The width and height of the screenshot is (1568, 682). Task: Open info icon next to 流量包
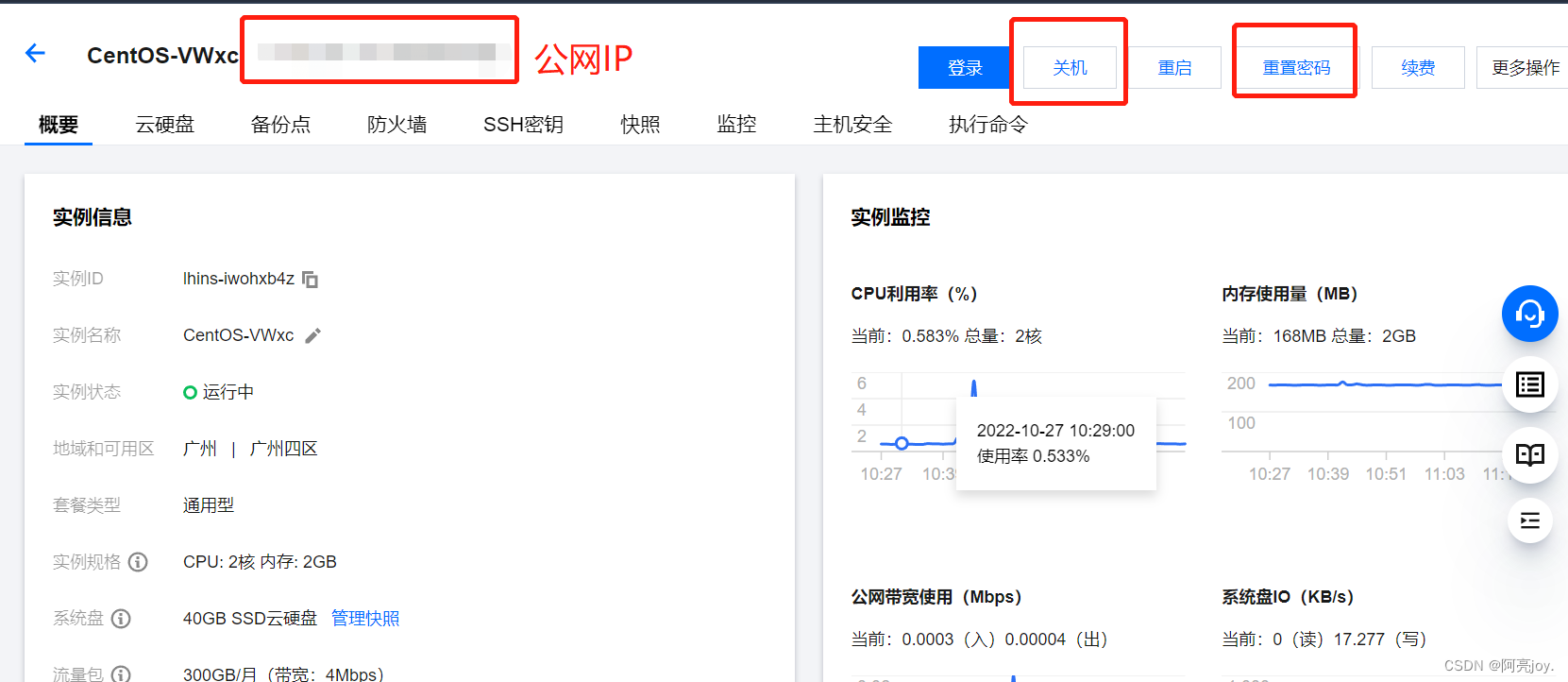pos(121,673)
